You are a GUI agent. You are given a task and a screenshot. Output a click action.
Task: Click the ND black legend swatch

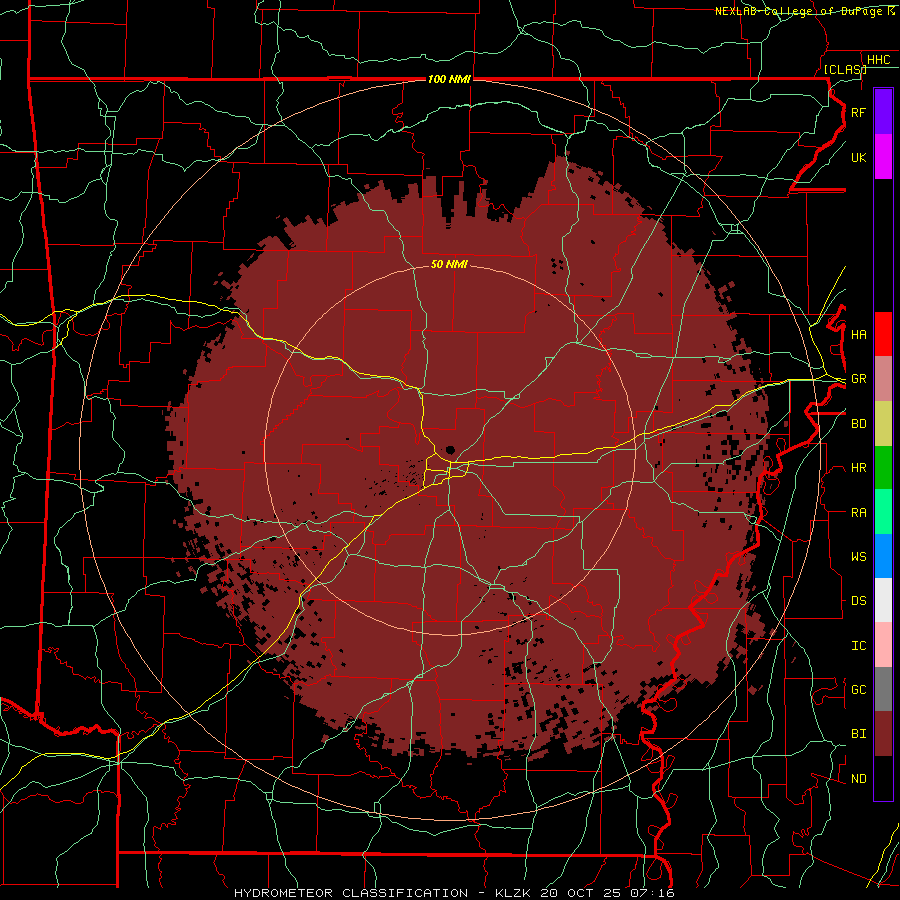click(x=883, y=778)
